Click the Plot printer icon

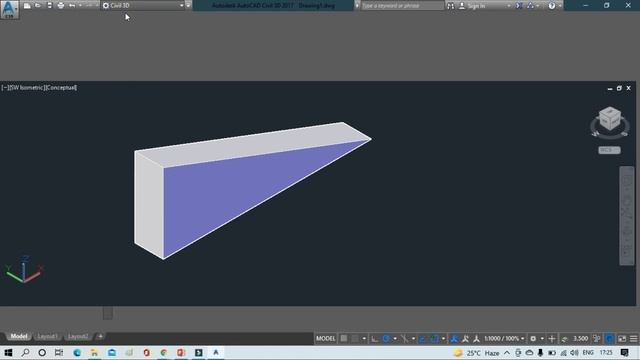point(61,6)
